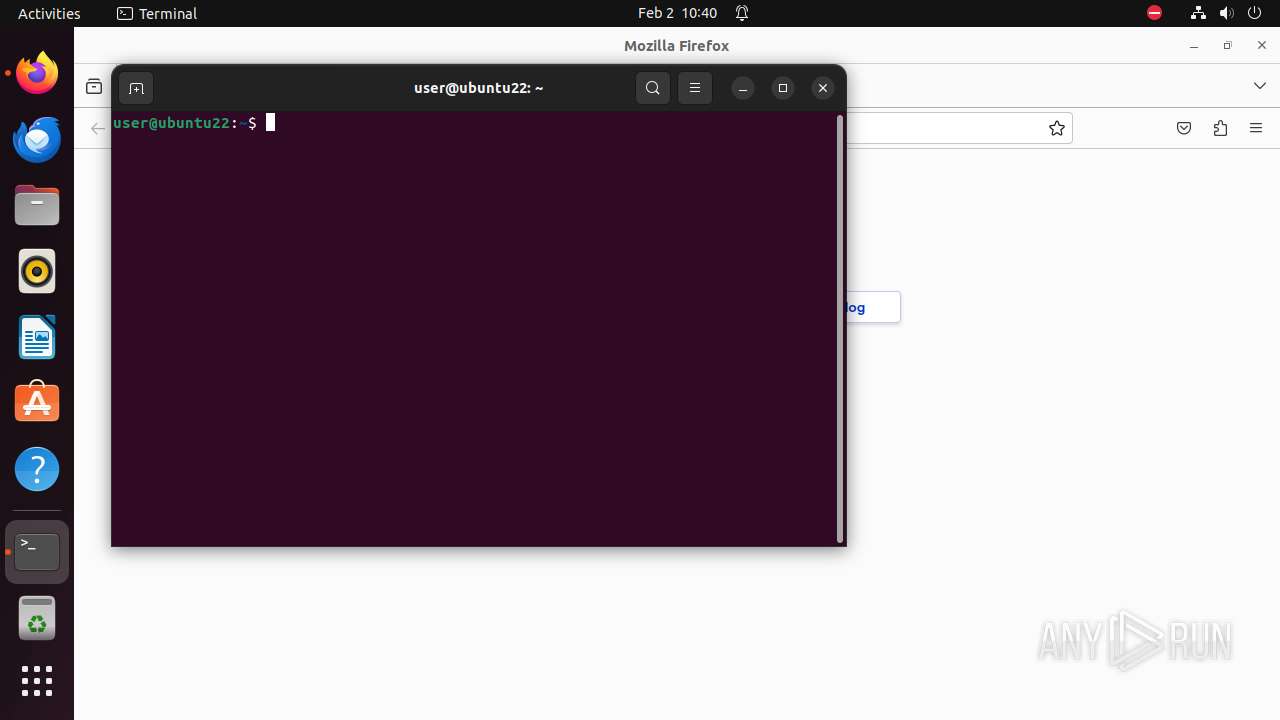The image size is (1280, 720).
Task: Open the network status indicator
Action: point(1198,13)
